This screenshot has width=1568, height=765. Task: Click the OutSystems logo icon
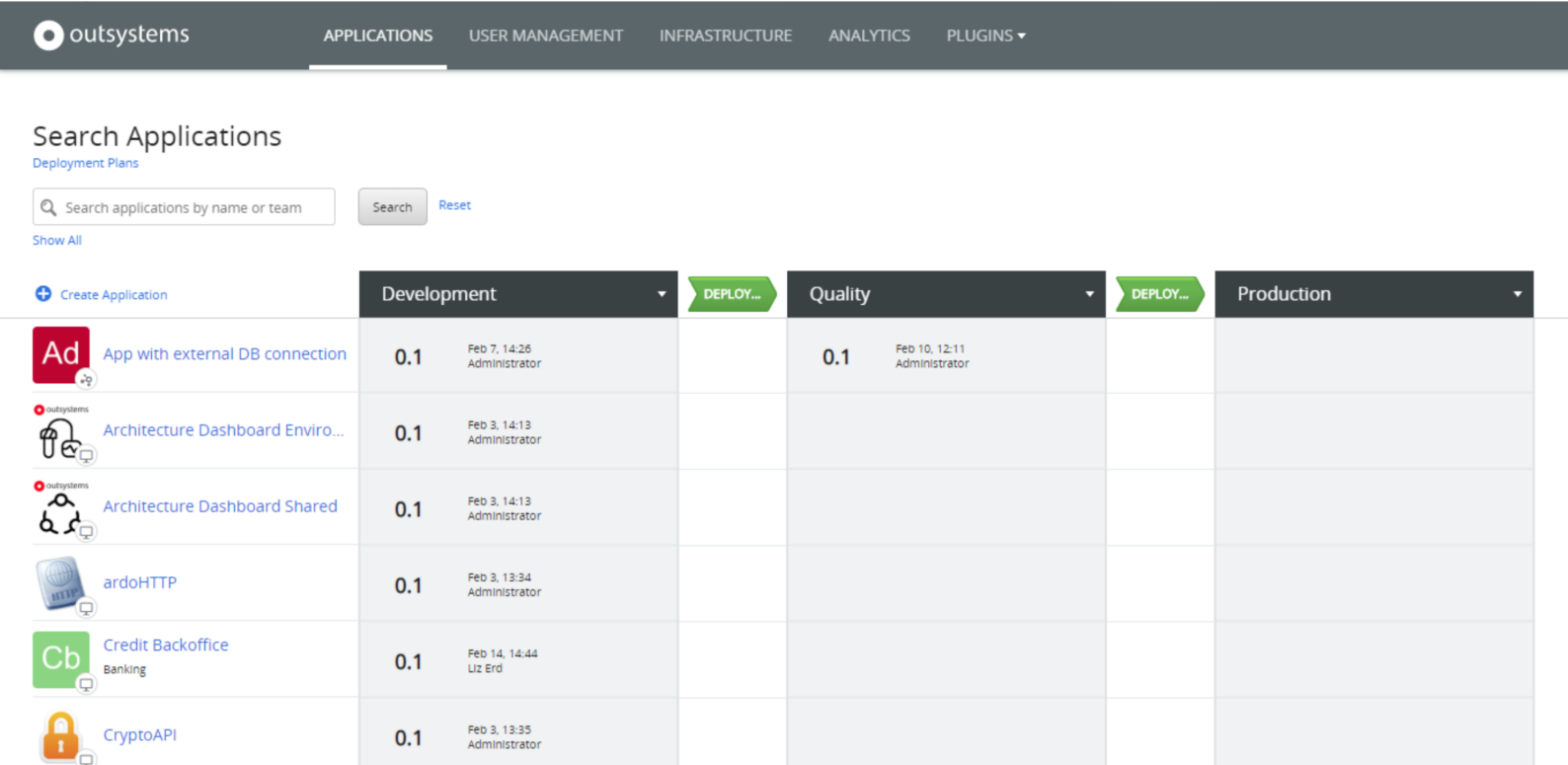pos(48,36)
